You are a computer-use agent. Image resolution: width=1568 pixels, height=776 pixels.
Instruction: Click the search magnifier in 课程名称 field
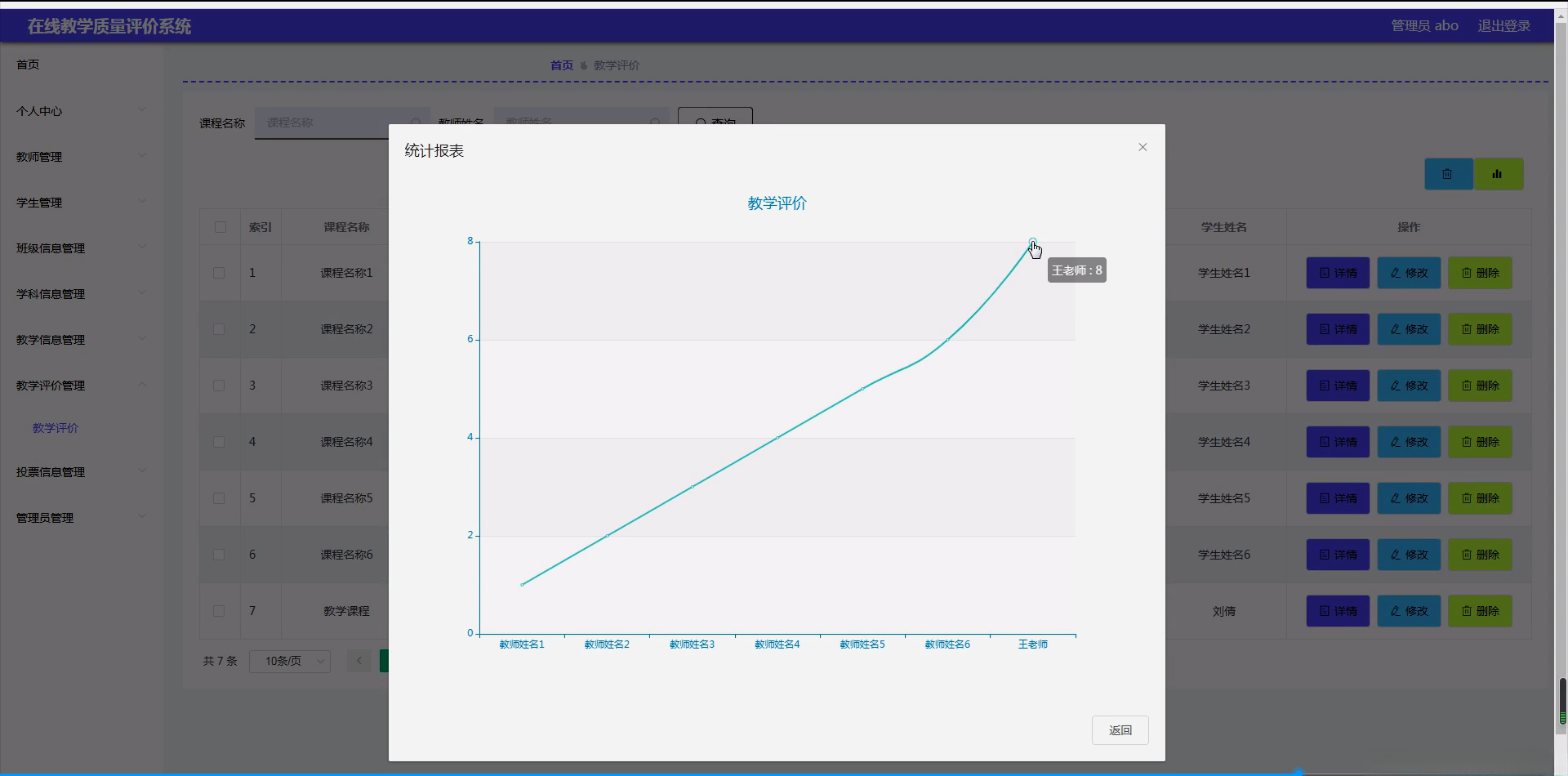416,123
